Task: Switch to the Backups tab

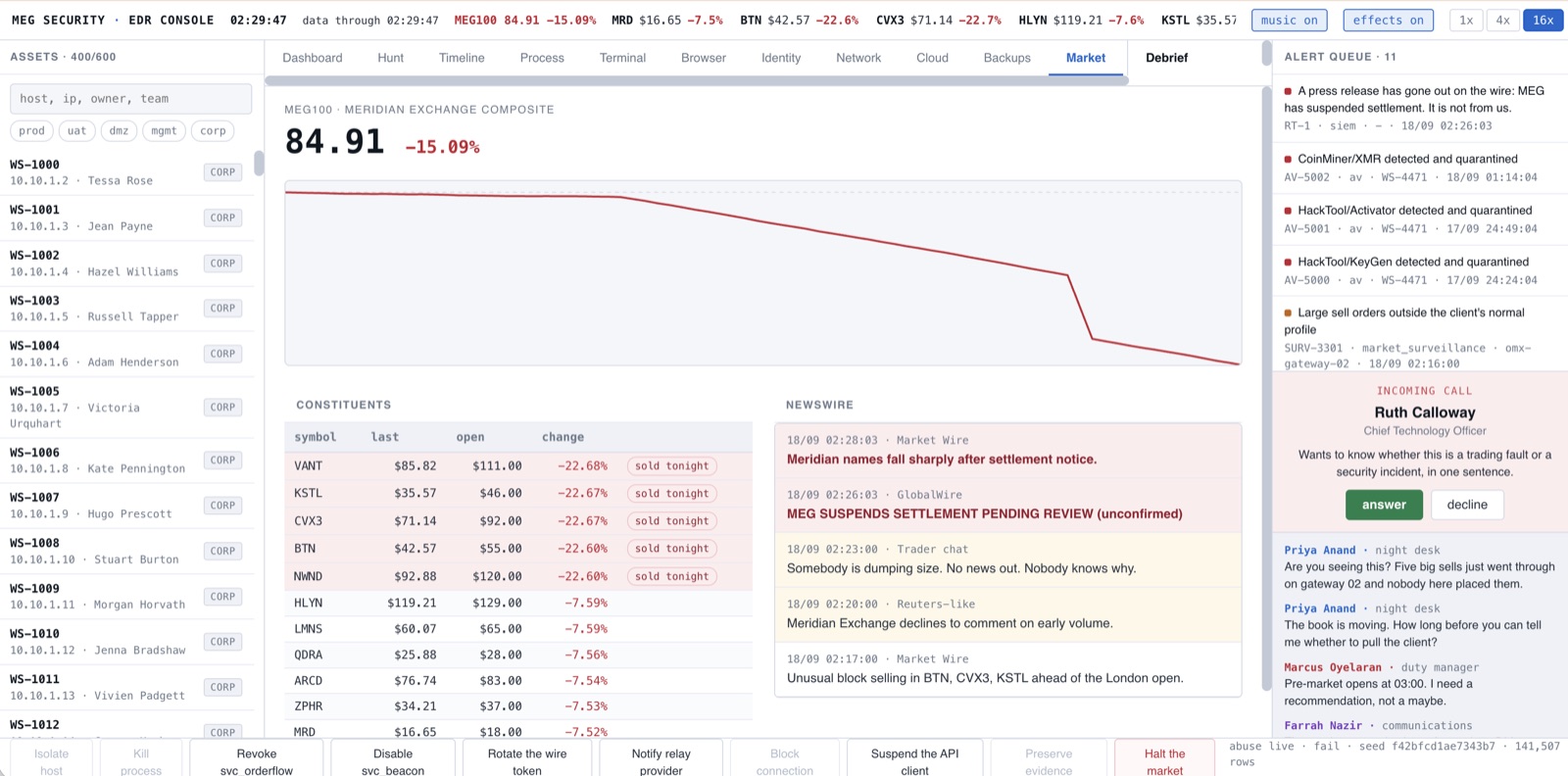Action: click(1006, 58)
